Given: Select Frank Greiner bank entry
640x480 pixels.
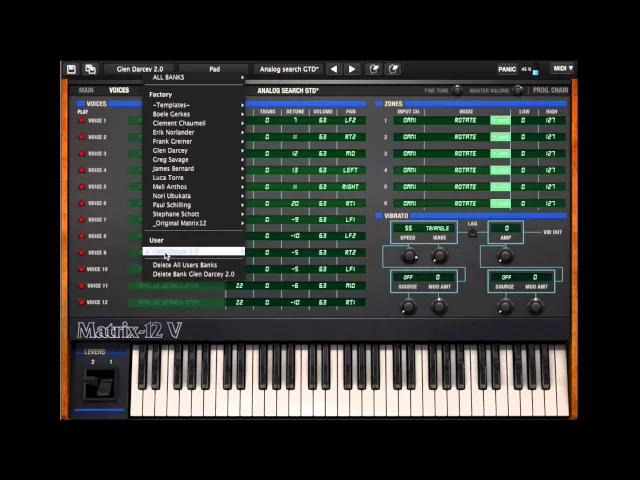Looking at the screenshot, I should [194, 141].
